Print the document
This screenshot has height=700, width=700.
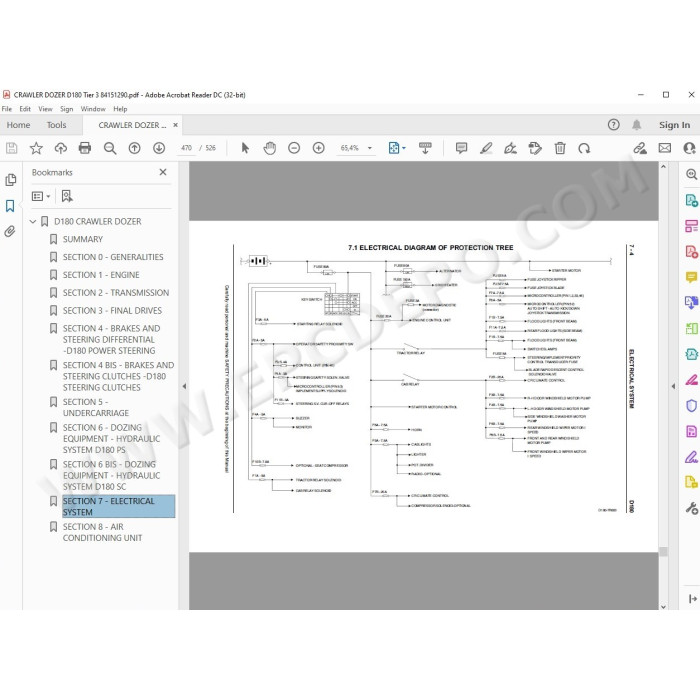tap(85, 148)
